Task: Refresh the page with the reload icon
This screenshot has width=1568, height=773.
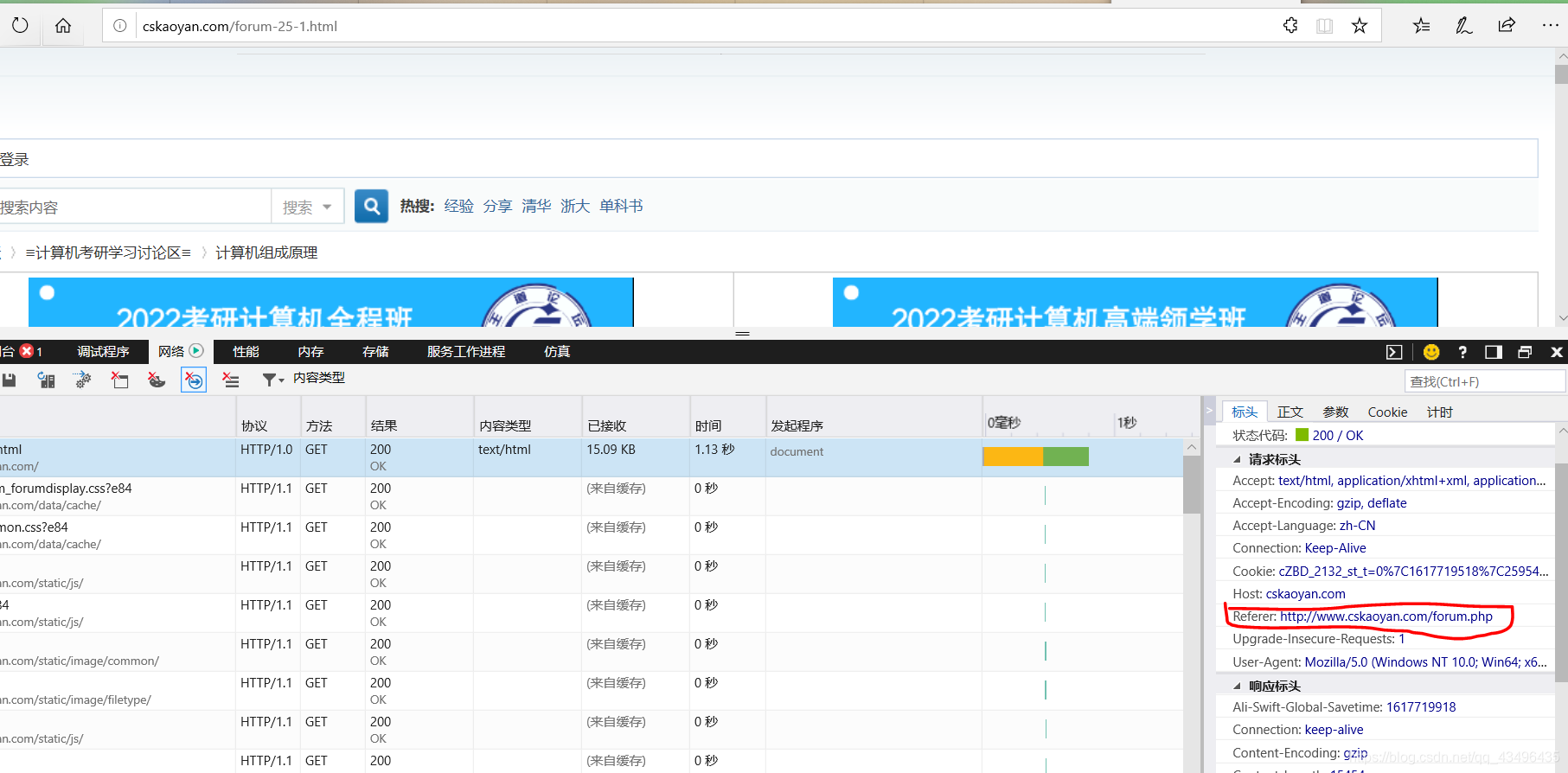Action: point(20,26)
